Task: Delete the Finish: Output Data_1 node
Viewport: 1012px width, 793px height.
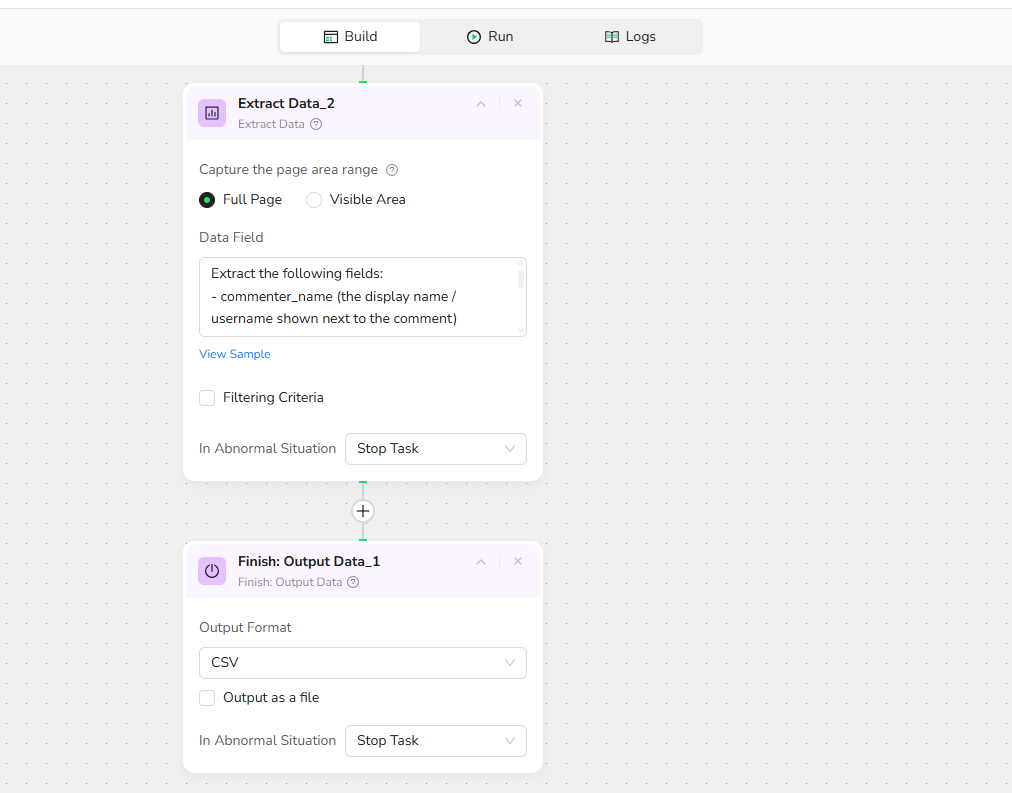Action: (518, 561)
